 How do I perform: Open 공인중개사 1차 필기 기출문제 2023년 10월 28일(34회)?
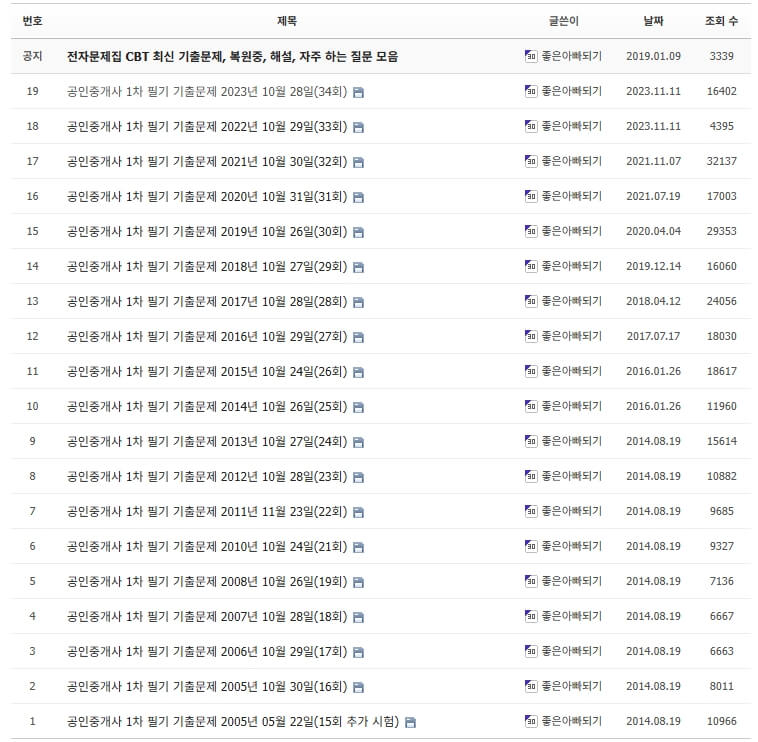pos(207,91)
